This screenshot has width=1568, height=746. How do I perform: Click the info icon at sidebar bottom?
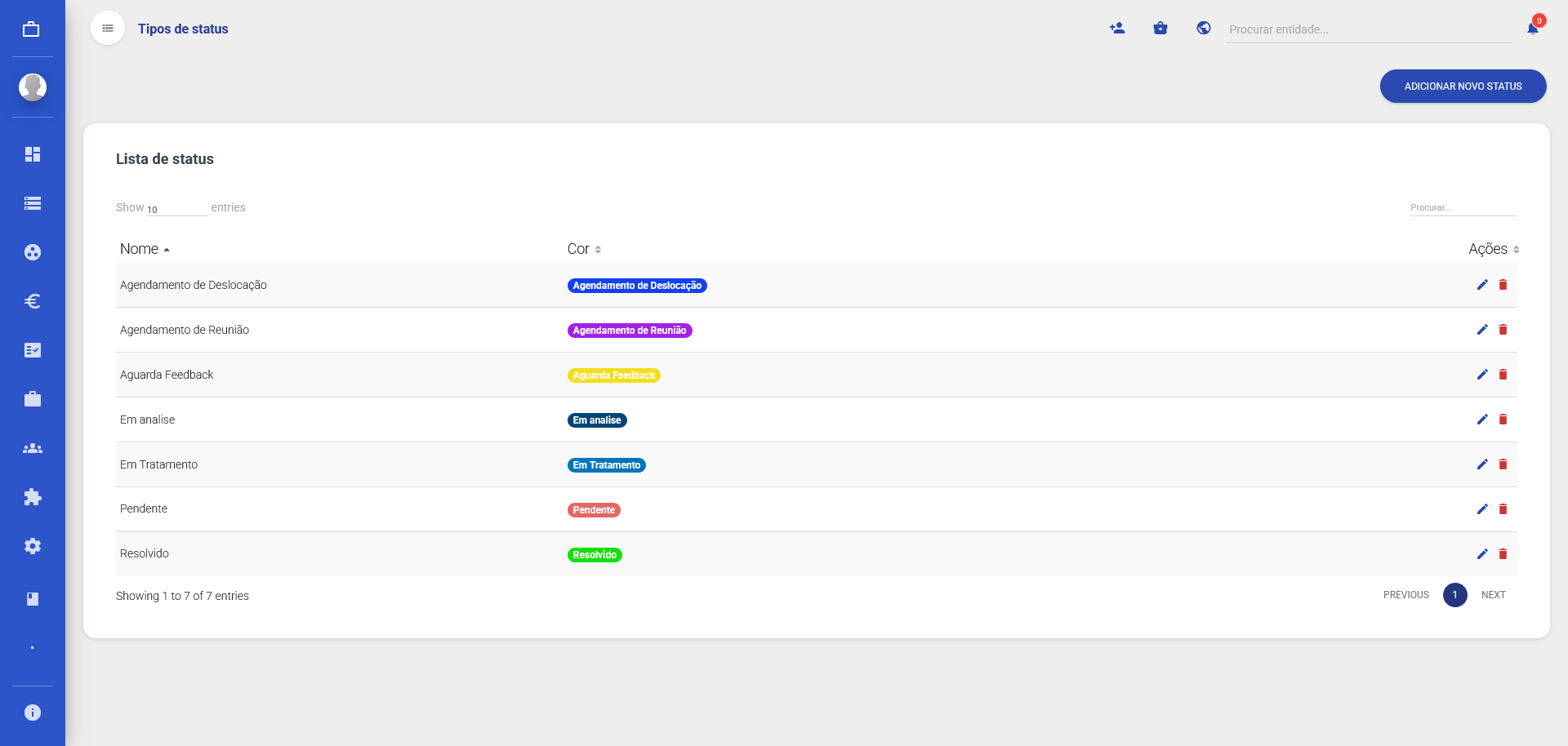coord(33,713)
